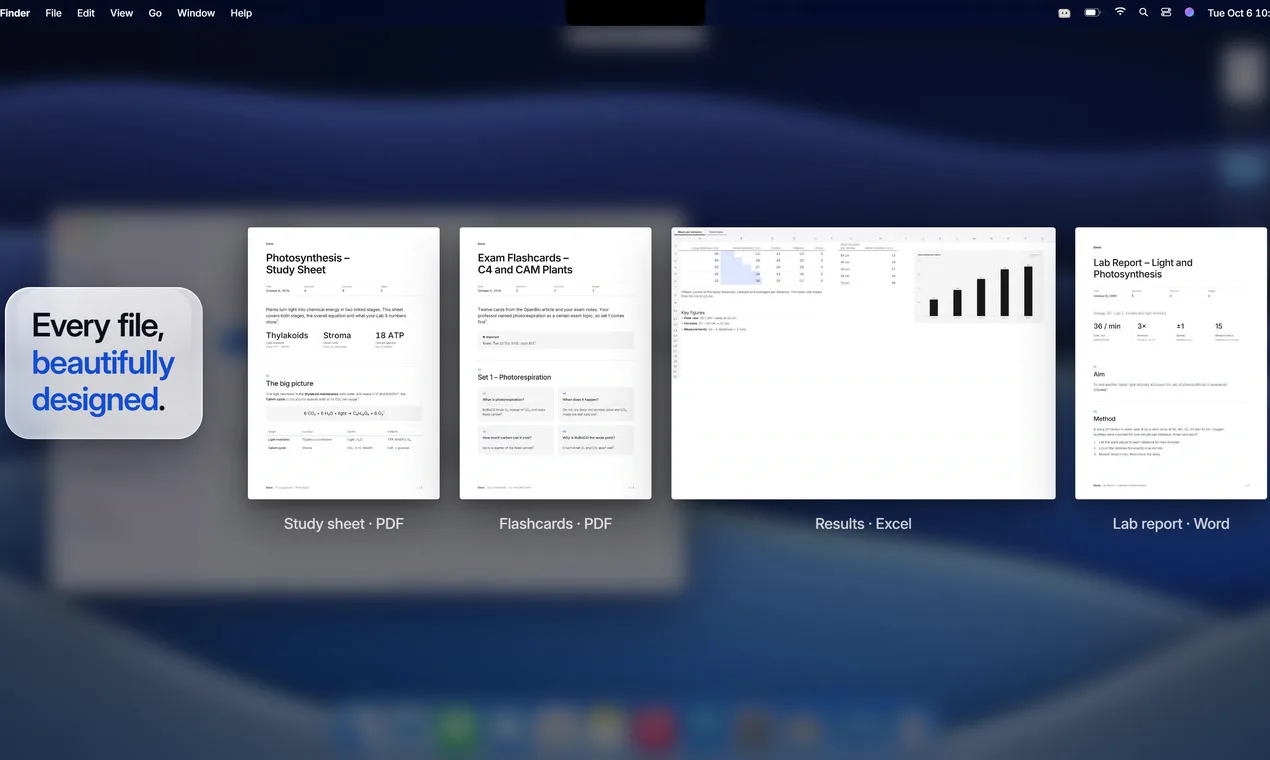Click the 'Study sheet · PDF' caption
1270x760 pixels.
344,524
